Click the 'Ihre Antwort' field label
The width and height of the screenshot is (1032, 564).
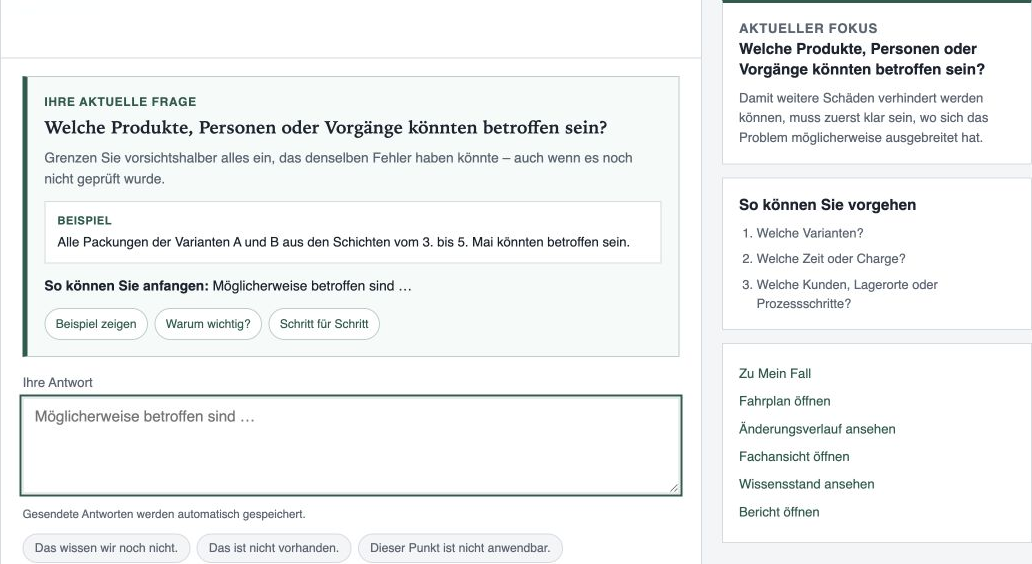pyautogui.click(x=58, y=382)
